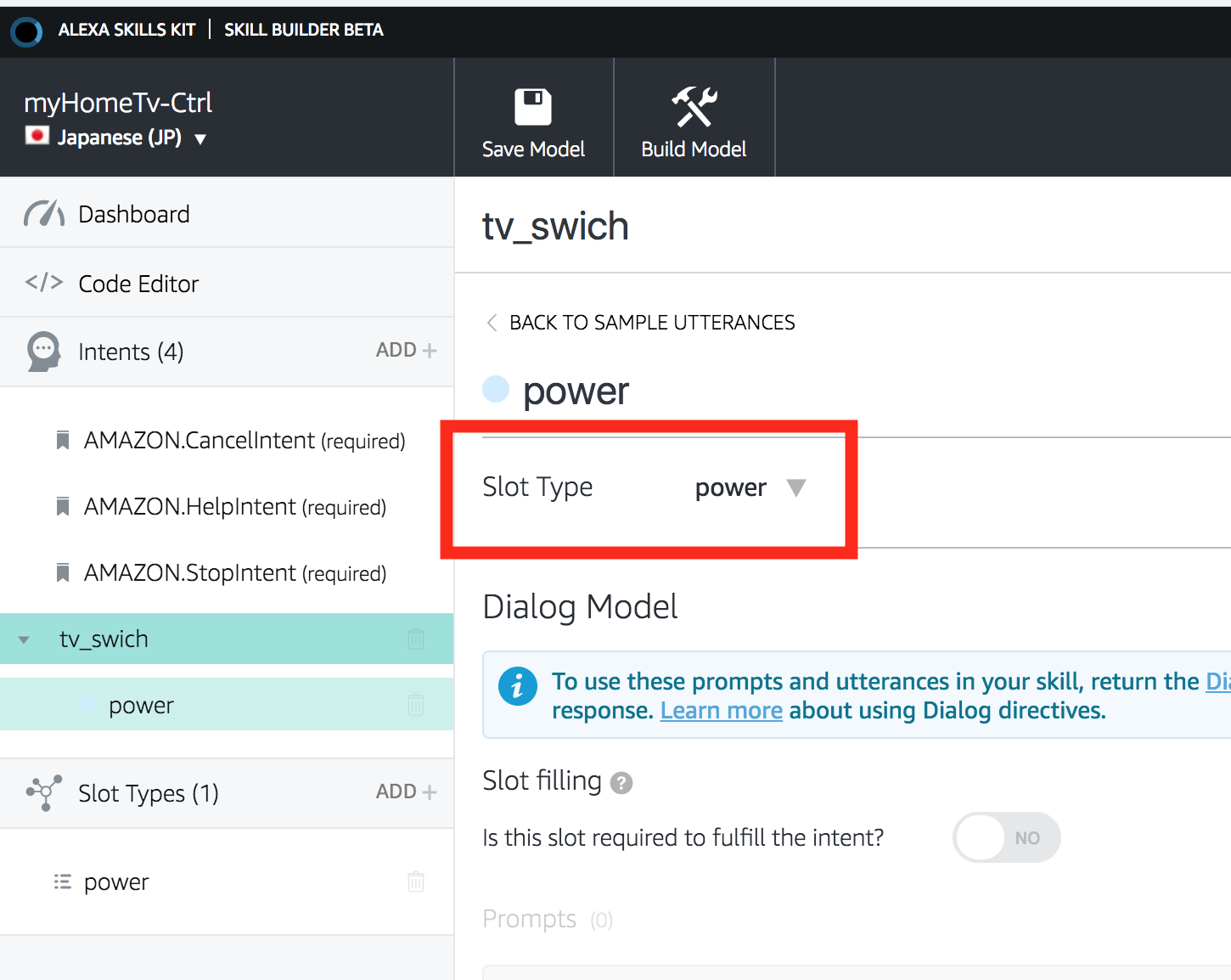Click the myHomeTv-Ctrl skill name
This screenshot has height=980, width=1231.
pyautogui.click(x=118, y=103)
